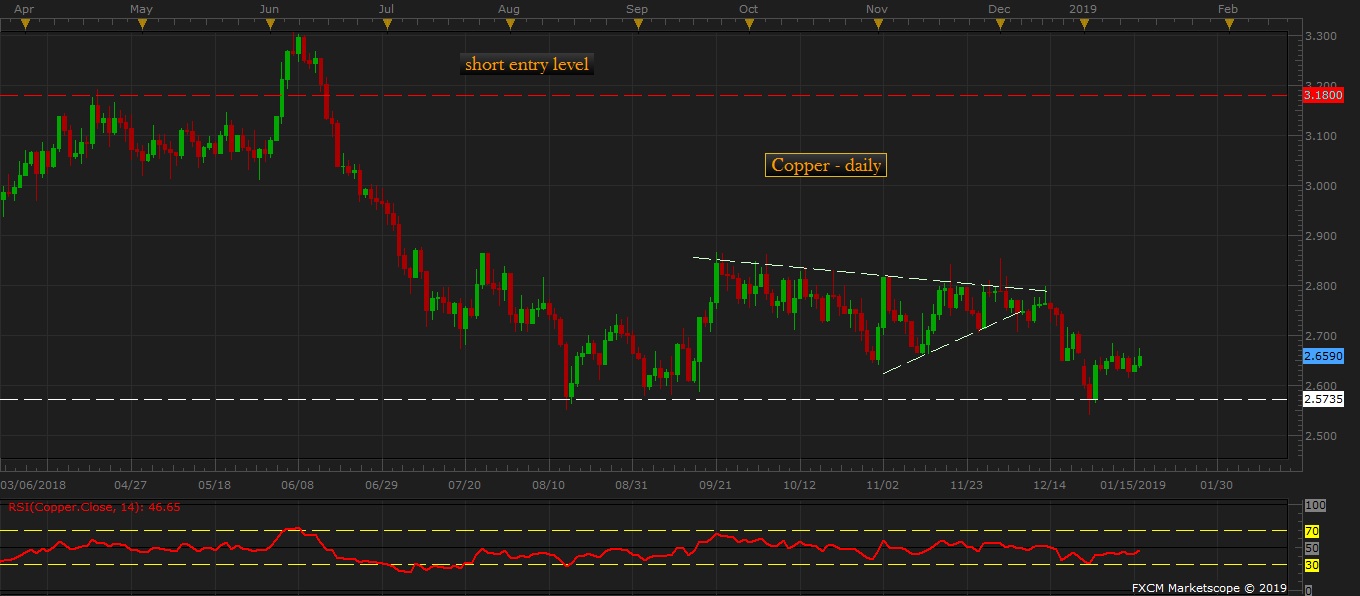Click the 2.800 price axis label
Screen dimensions: 1360x596
click(1322, 286)
